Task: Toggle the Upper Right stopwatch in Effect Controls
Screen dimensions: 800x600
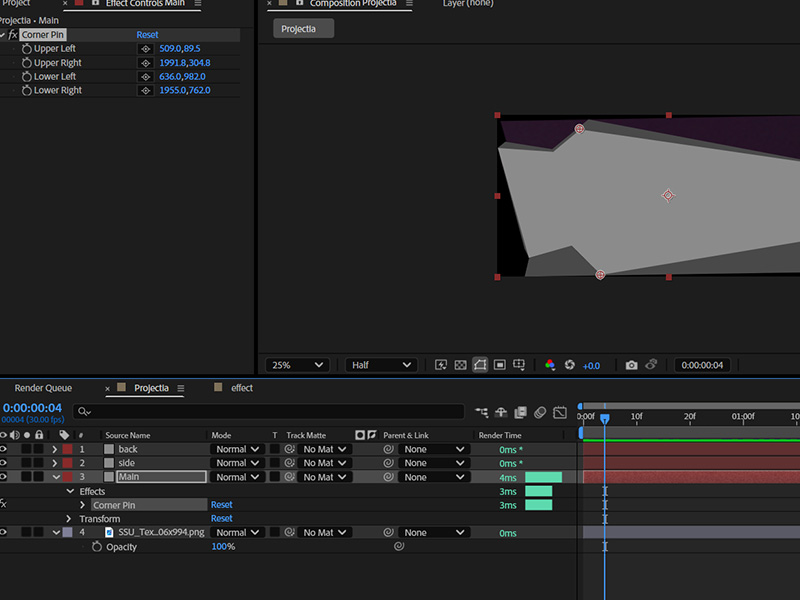Action: [x=26, y=63]
